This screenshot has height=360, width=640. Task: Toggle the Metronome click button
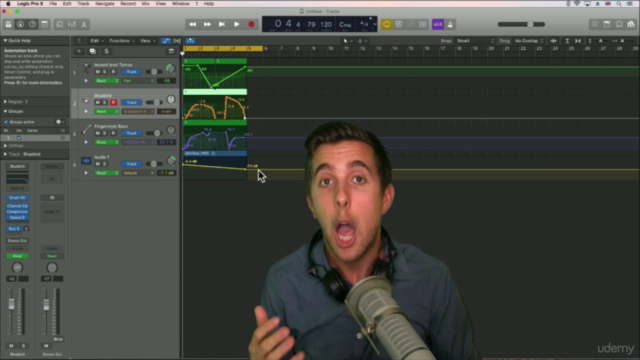pos(450,24)
